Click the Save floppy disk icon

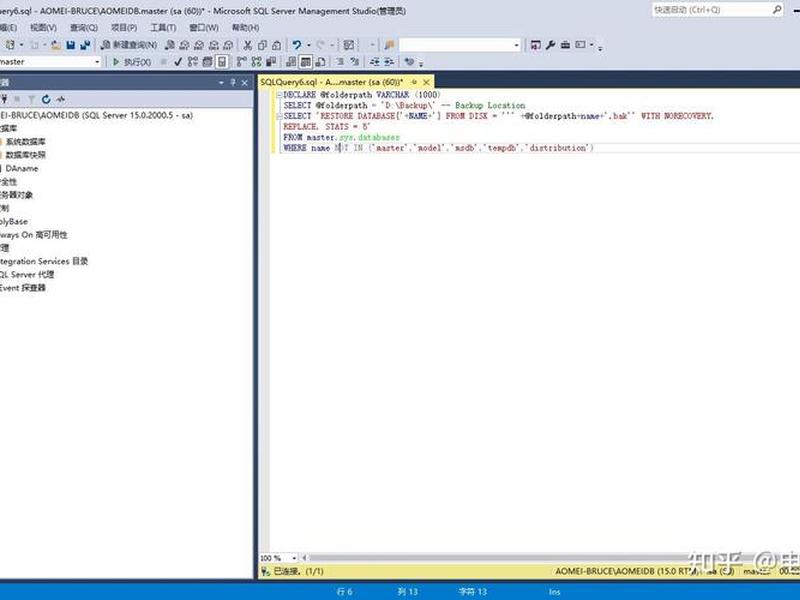[x=70, y=45]
